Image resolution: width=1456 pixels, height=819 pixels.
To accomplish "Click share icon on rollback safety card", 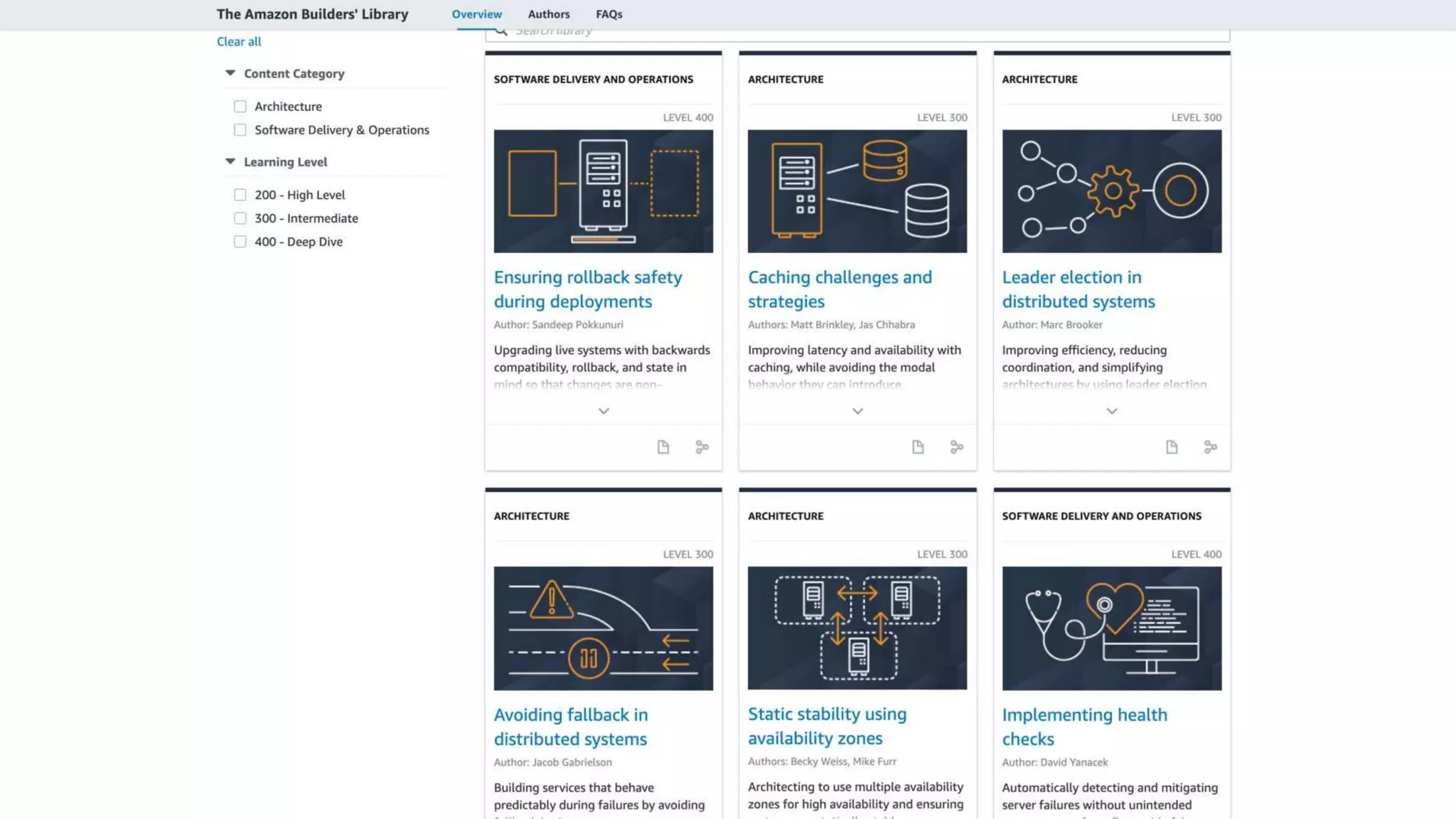I will tap(702, 447).
